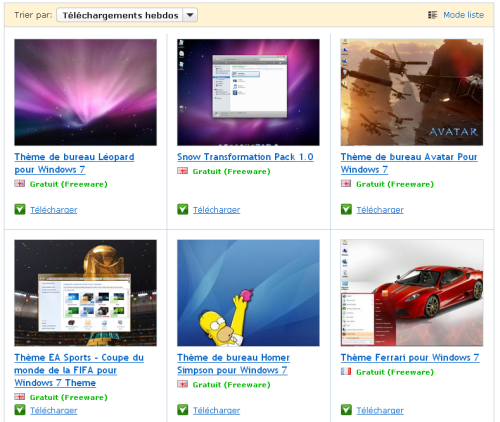Click 'Gratuit (Freeware)' text under Homer Simpson theme
The width and height of the screenshot is (500, 422).
click(x=232, y=385)
